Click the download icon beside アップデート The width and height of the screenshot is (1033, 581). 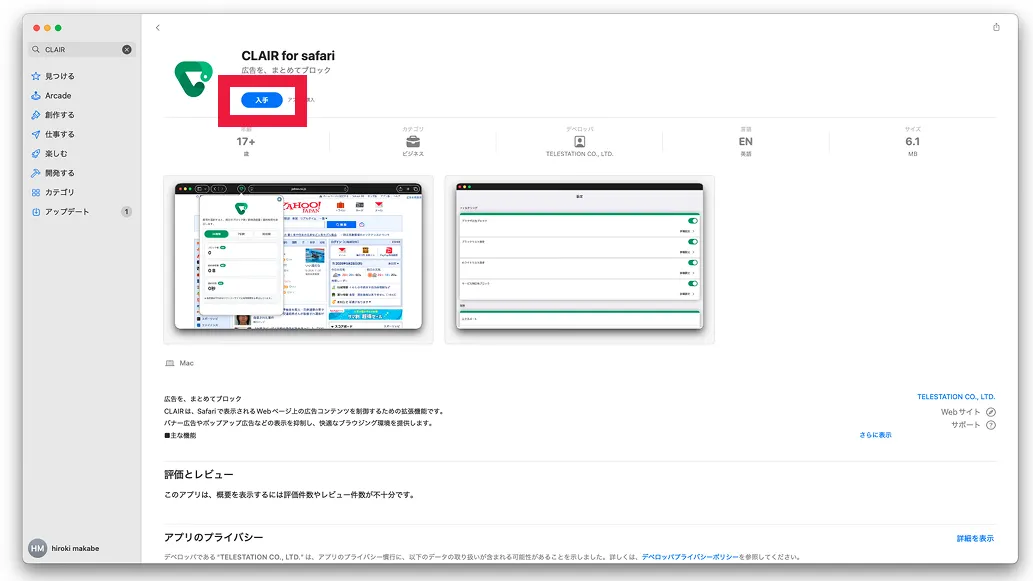pyautogui.click(x=36, y=212)
